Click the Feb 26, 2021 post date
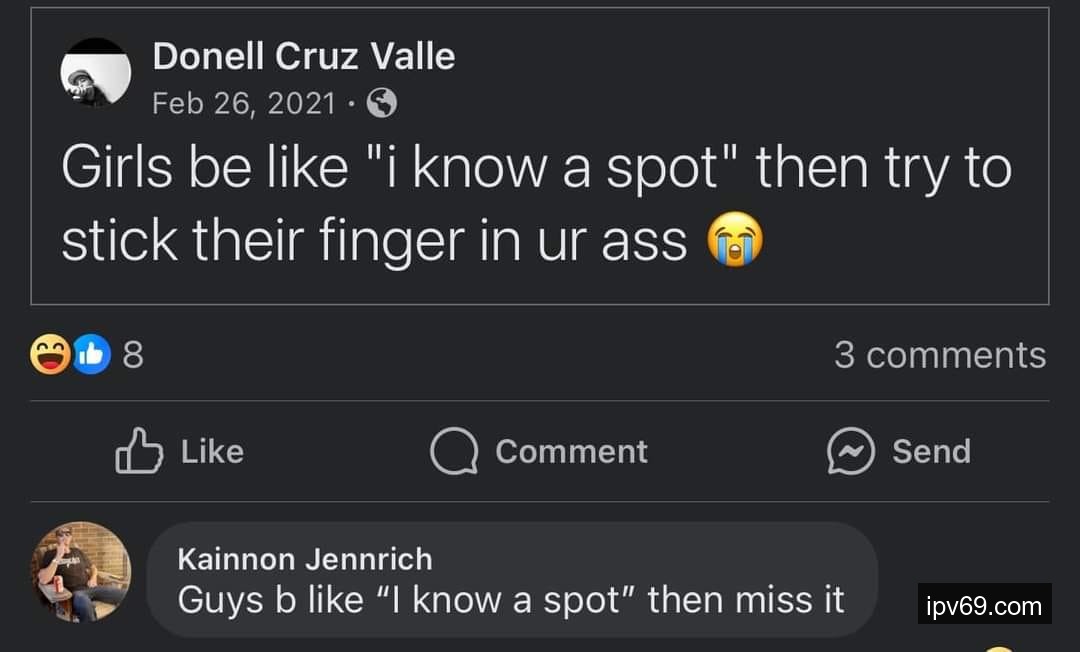Screen dimensions: 1080x652 click(243, 102)
